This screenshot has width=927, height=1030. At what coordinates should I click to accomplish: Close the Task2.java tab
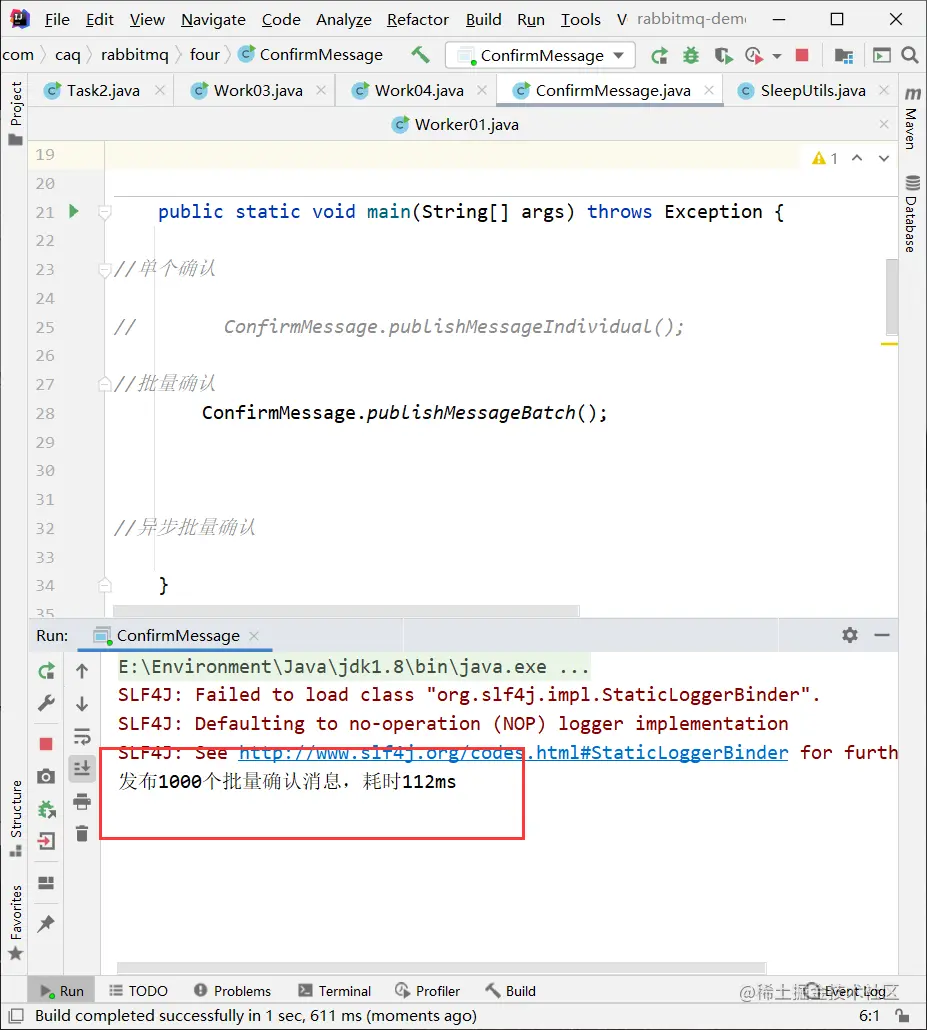point(160,90)
